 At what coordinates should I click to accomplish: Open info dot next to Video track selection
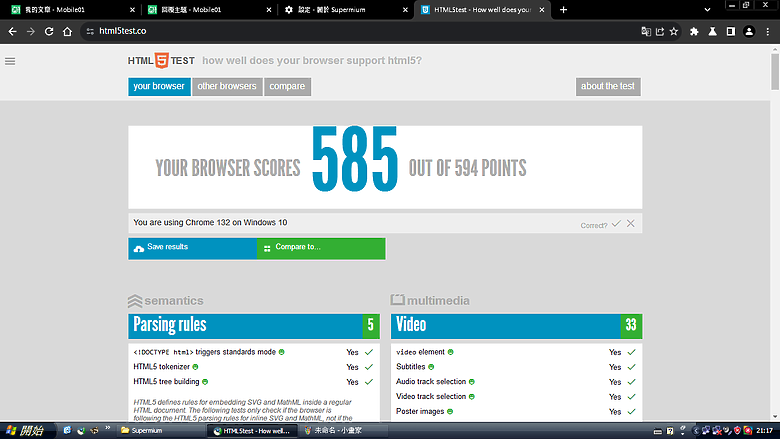(472, 397)
